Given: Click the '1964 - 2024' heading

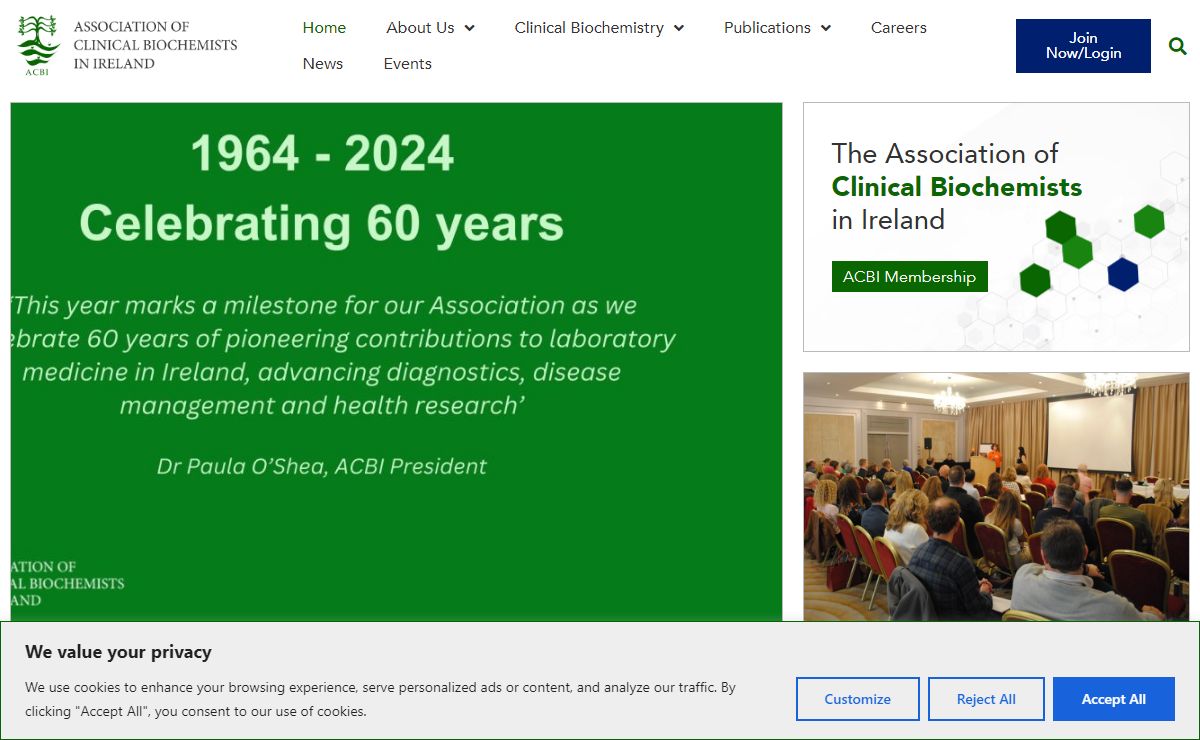Looking at the screenshot, I should pyautogui.click(x=322, y=154).
